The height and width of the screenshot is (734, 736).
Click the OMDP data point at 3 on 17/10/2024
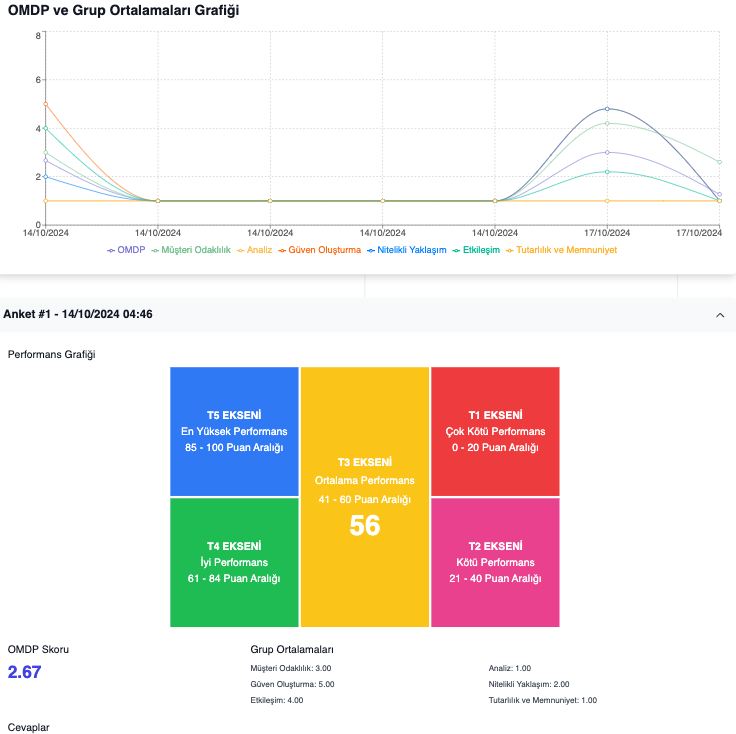(x=607, y=153)
